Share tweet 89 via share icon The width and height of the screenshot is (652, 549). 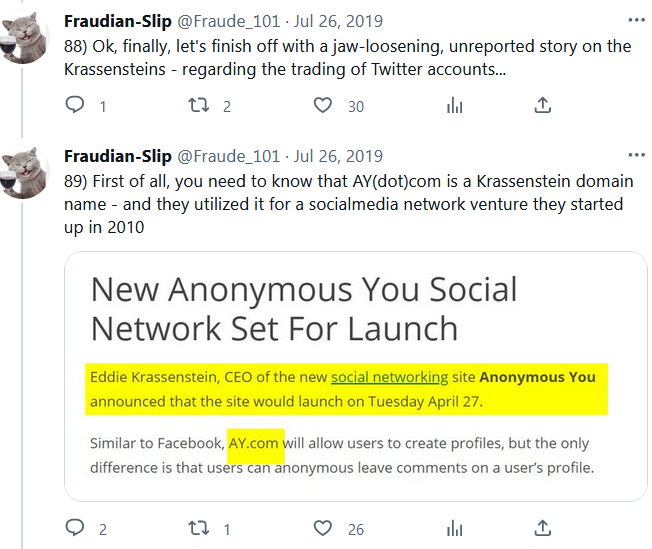[543, 528]
